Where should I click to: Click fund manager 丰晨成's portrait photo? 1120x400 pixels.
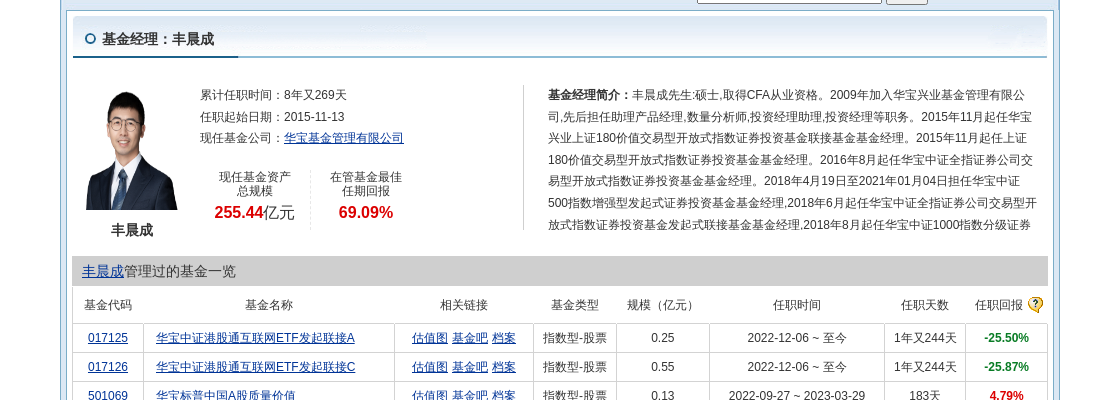[131, 150]
